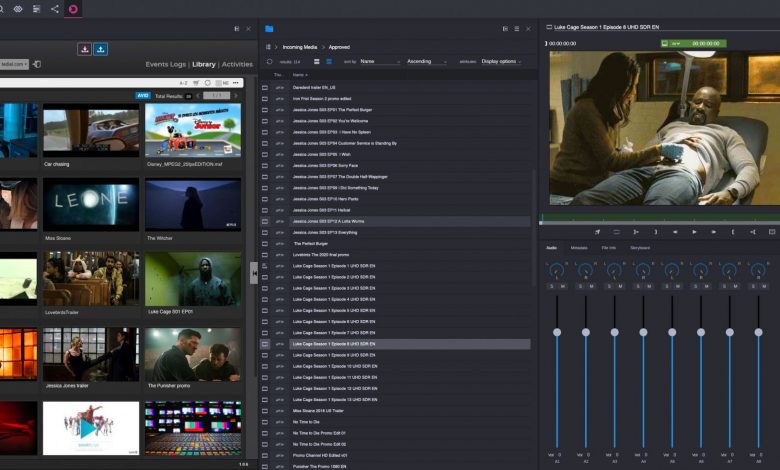Mute audio channel A1 with M button
Screen dimensions: 780x470
pyautogui.click(x=562, y=286)
